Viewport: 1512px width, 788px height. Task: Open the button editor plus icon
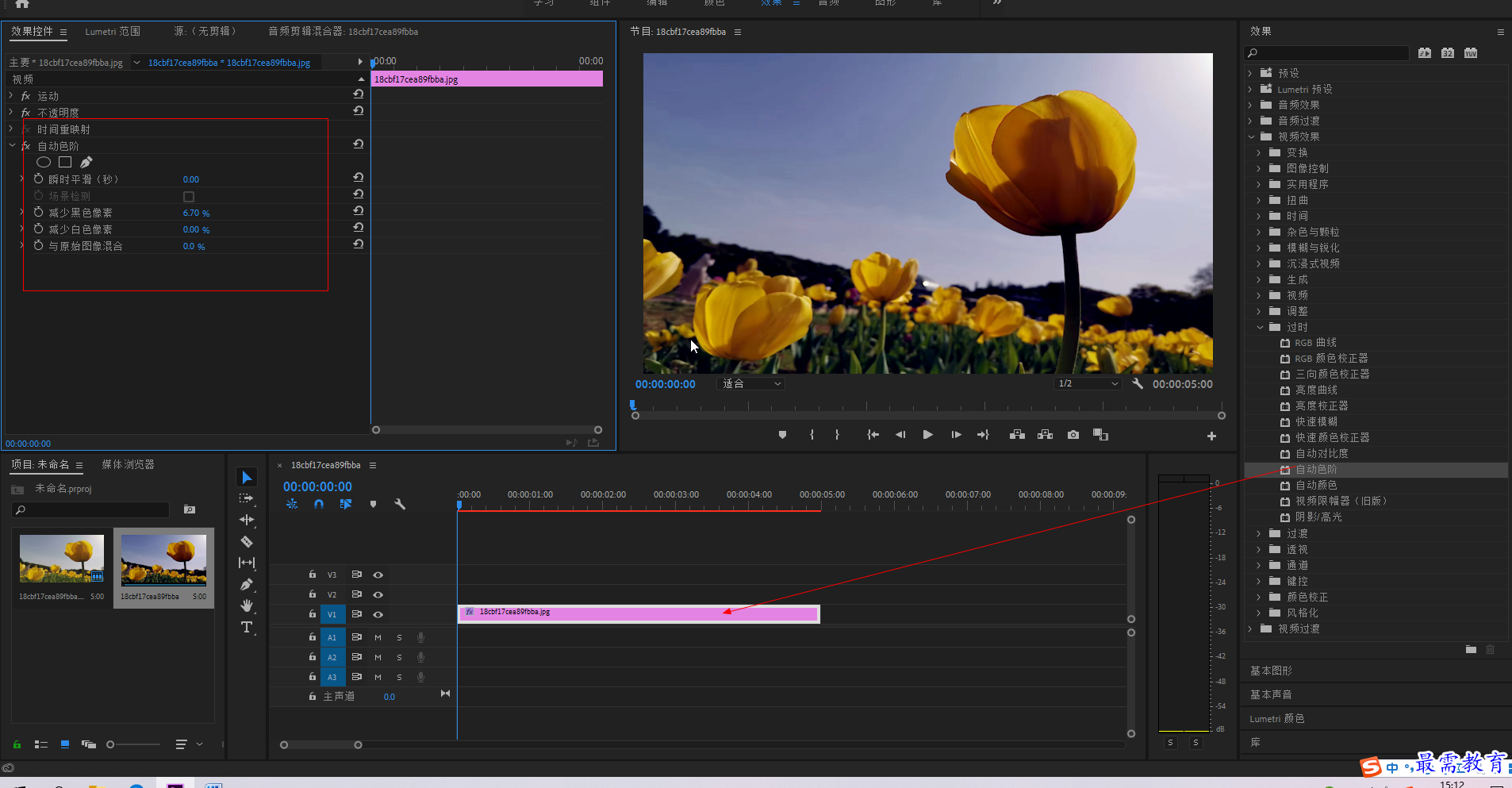(1211, 436)
